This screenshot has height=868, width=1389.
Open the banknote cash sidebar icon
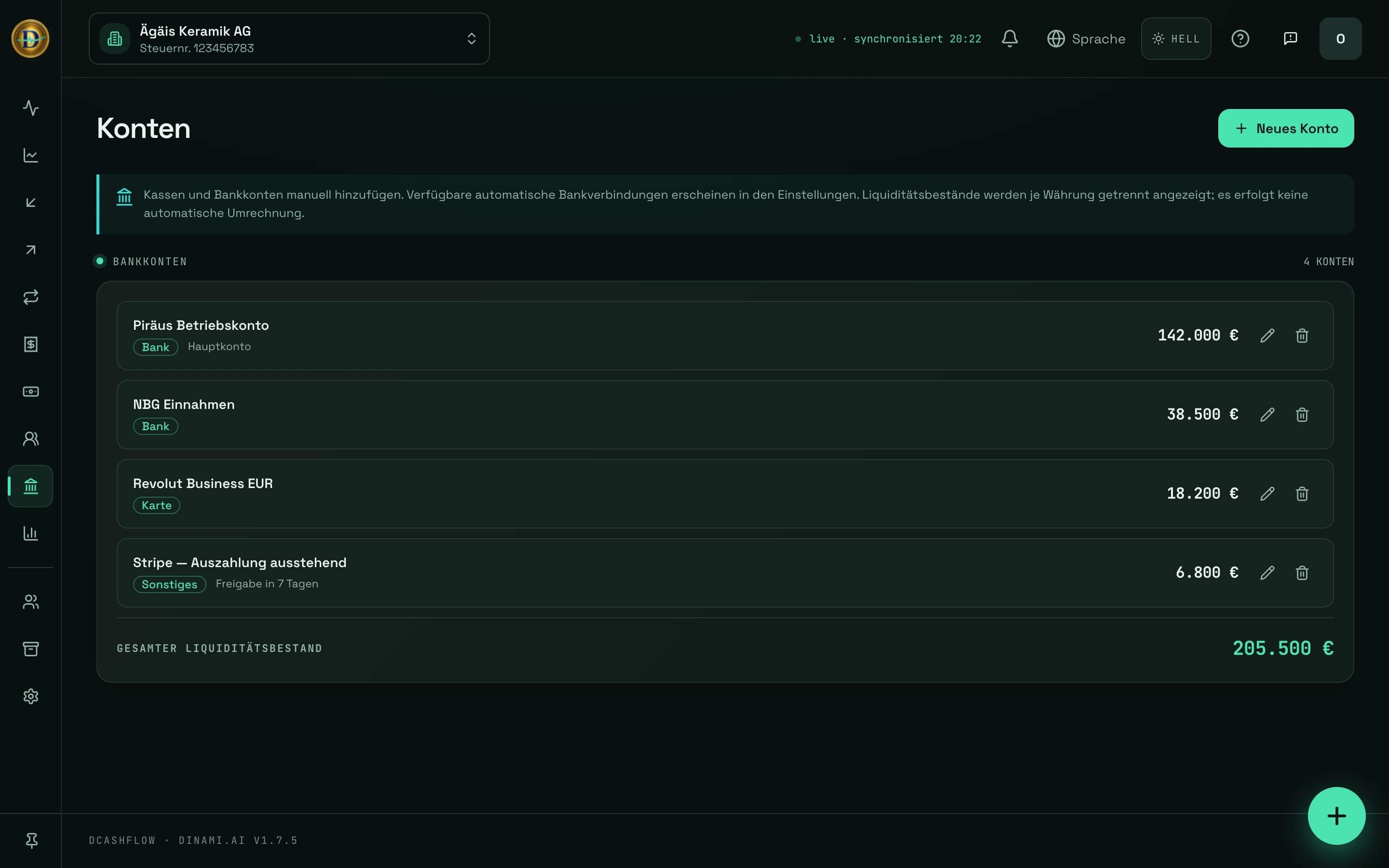30,392
